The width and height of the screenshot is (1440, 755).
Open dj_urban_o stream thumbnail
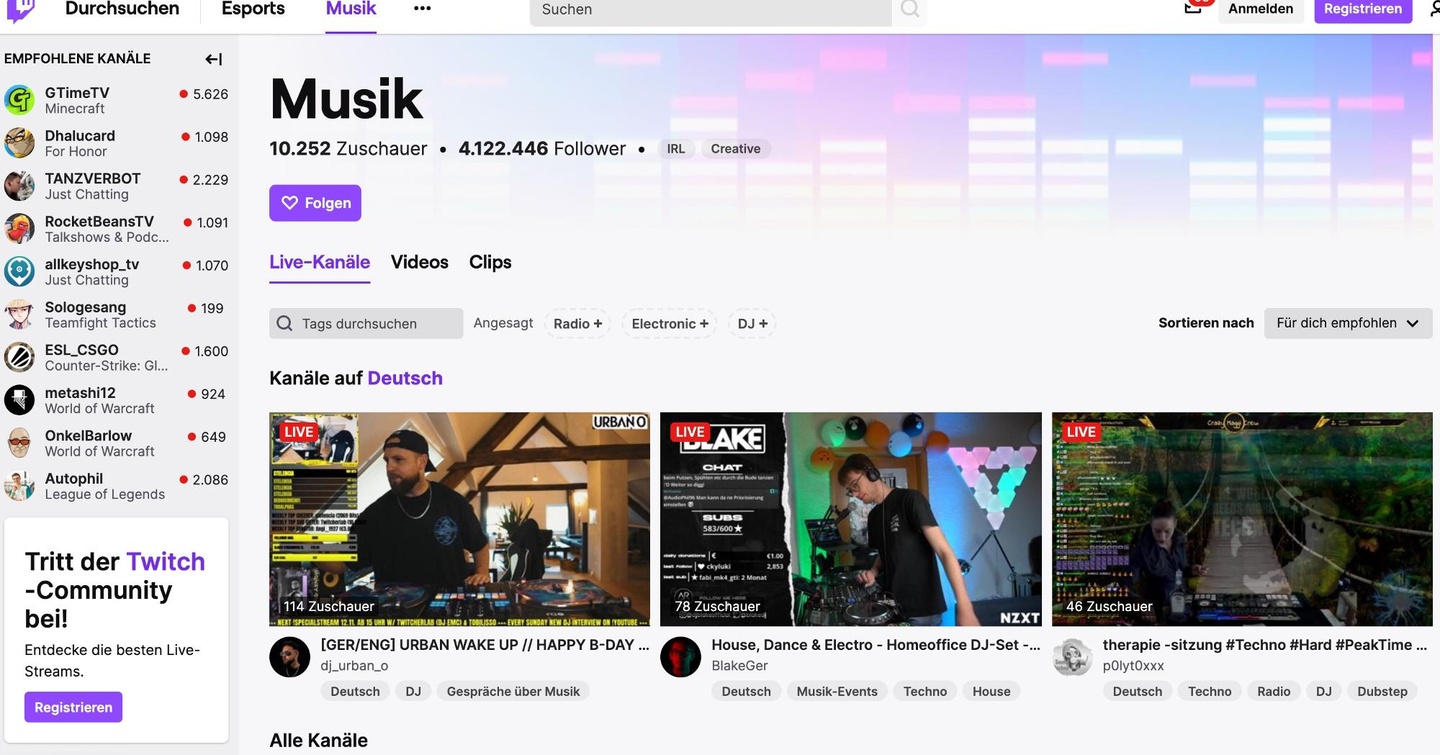pos(459,519)
